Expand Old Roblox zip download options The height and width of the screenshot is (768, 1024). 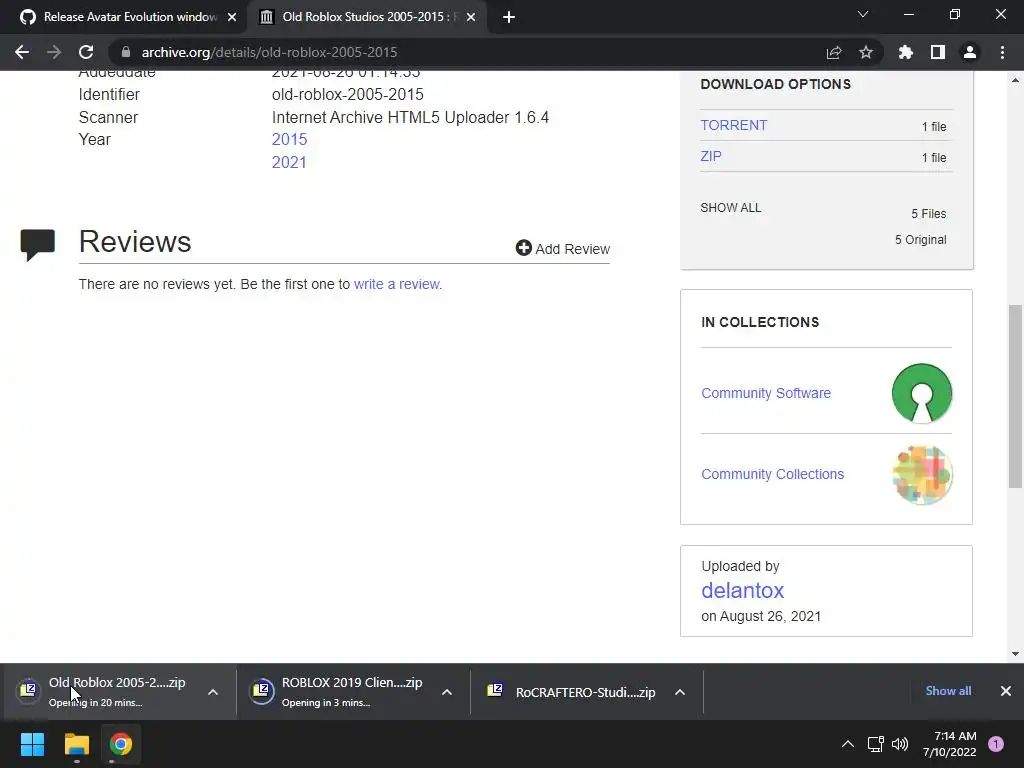[213, 692]
